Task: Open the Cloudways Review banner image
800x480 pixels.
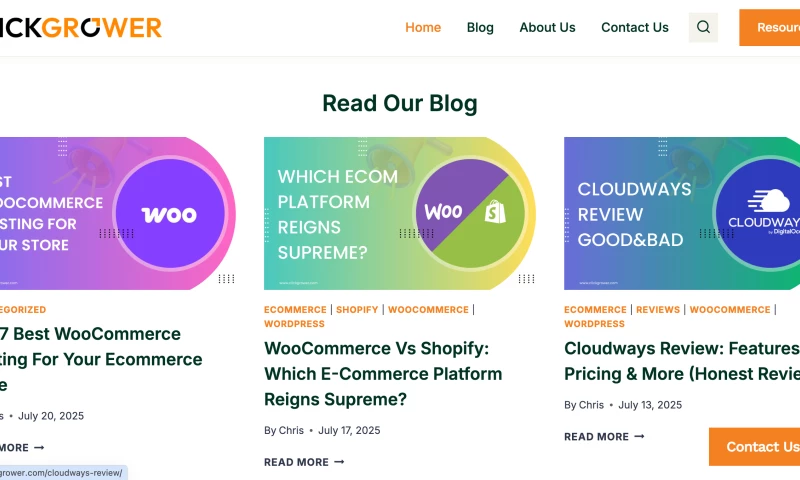Action: pyautogui.click(x=682, y=213)
